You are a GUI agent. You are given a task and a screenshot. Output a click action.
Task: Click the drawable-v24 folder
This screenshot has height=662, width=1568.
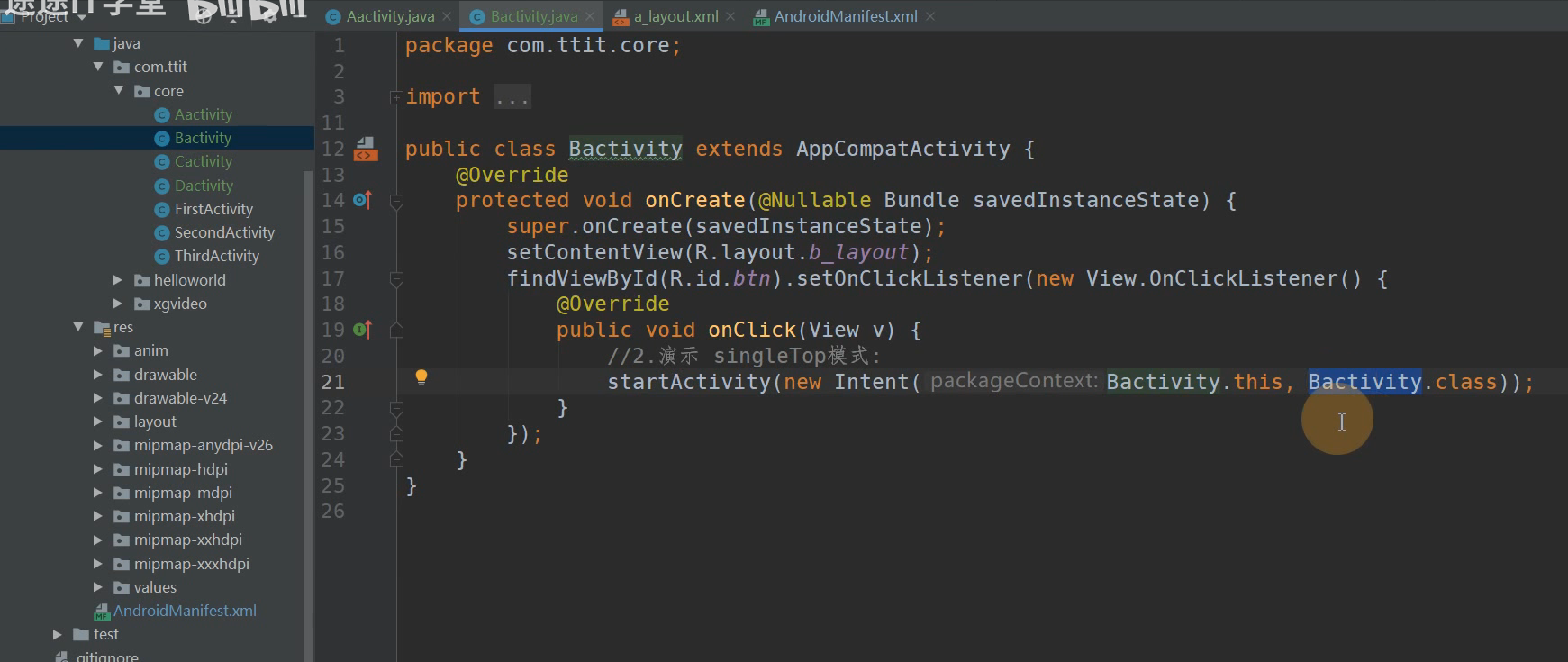click(180, 398)
